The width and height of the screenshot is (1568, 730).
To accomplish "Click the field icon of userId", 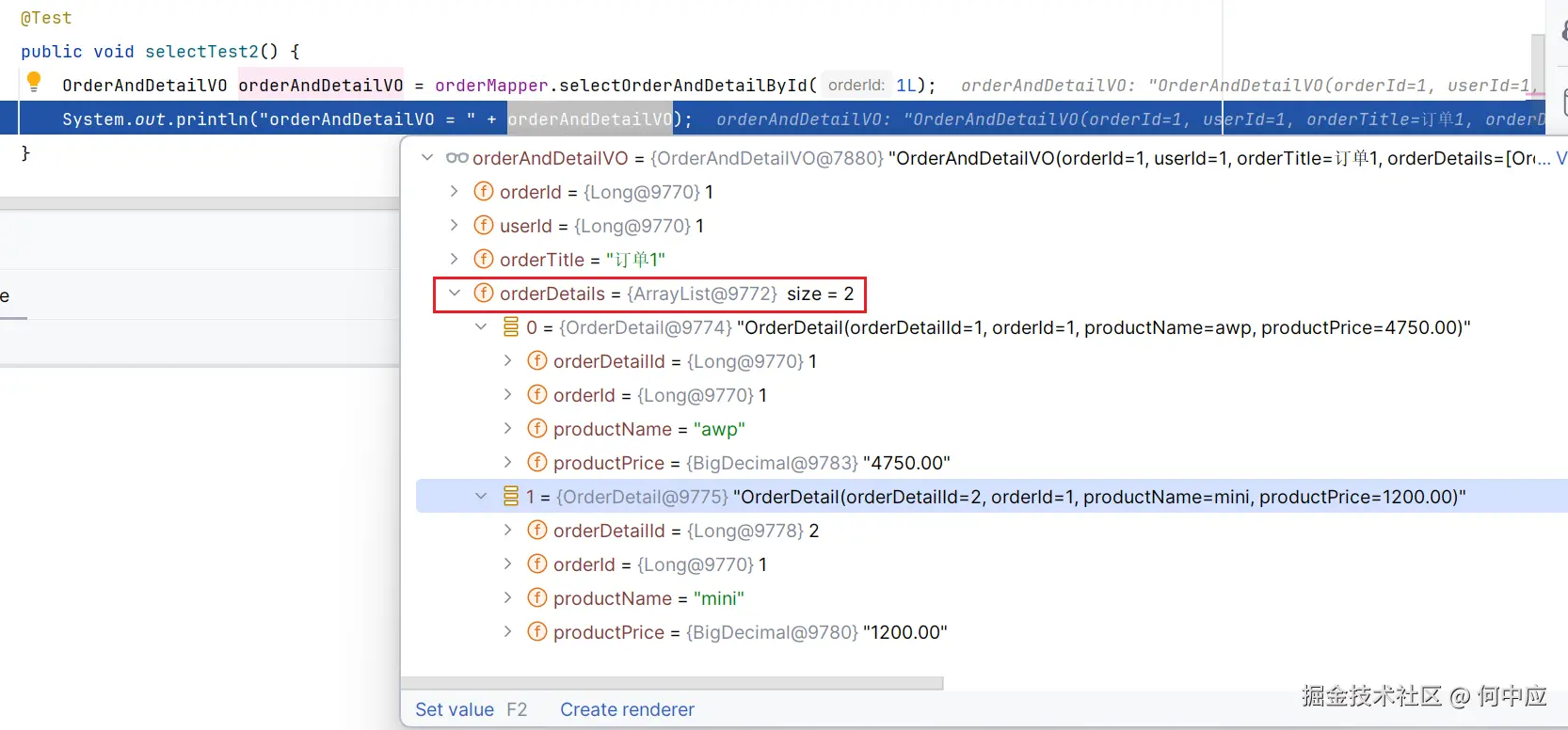I will [x=484, y=226].
